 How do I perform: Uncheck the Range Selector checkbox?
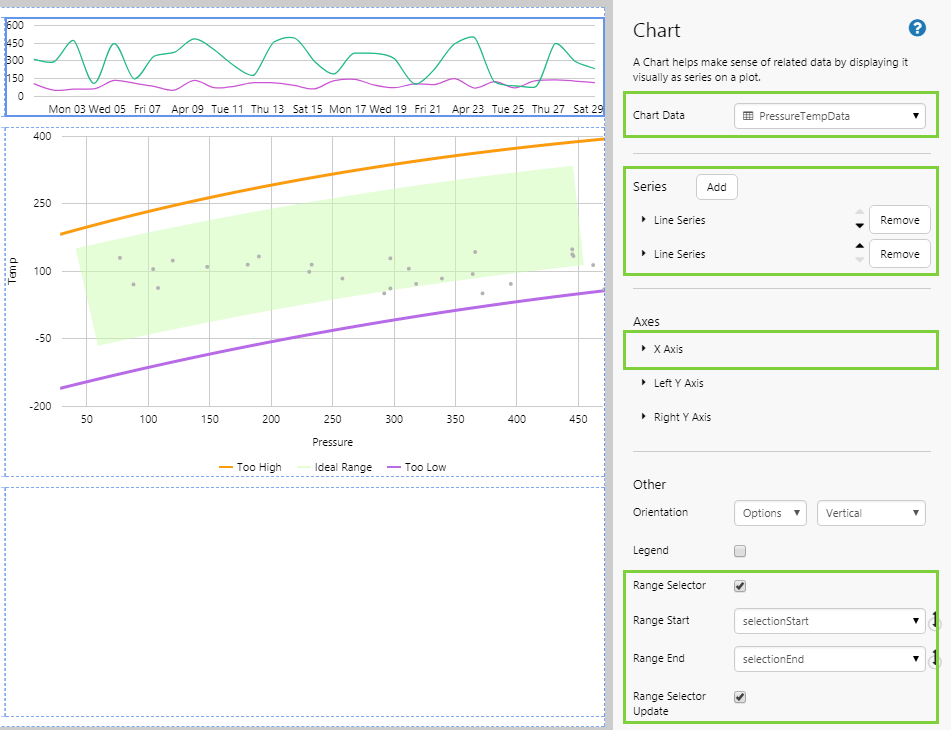[740, 586]
